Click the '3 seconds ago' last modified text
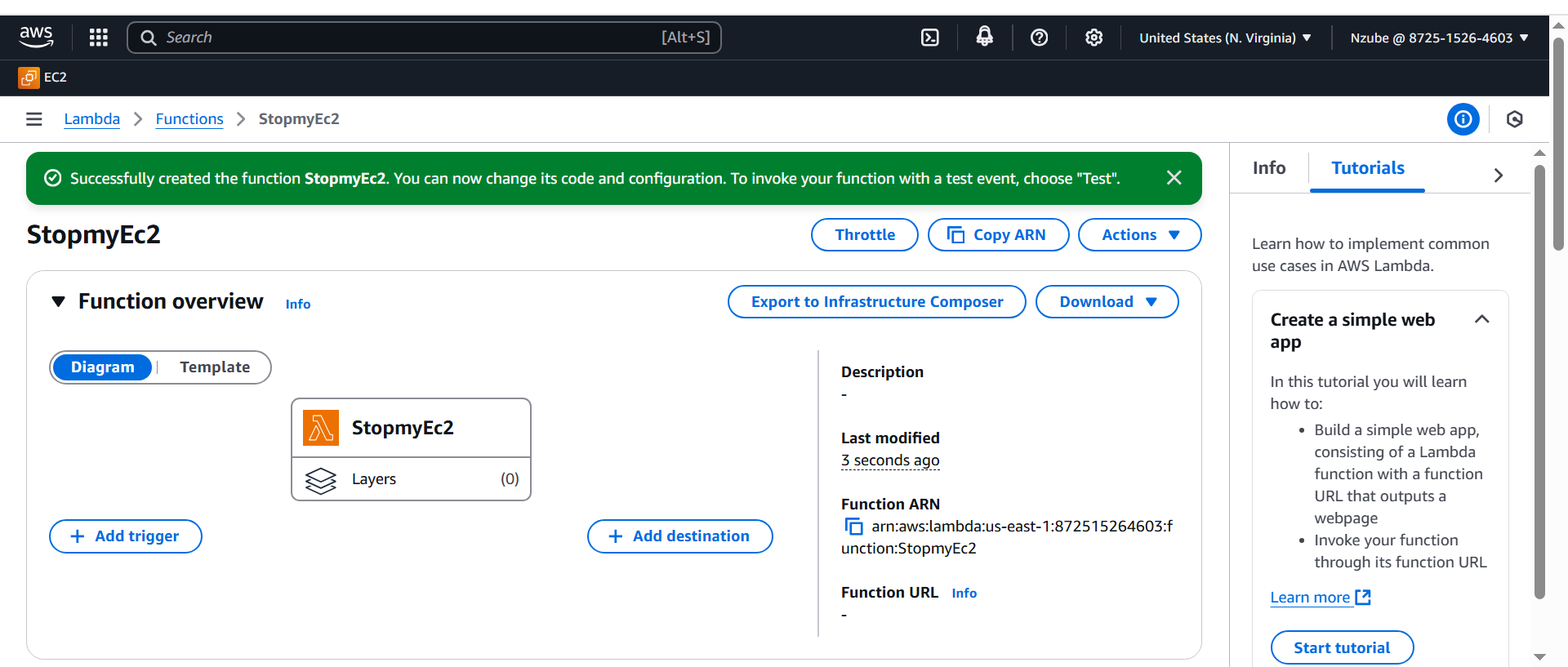 [890, 460]
